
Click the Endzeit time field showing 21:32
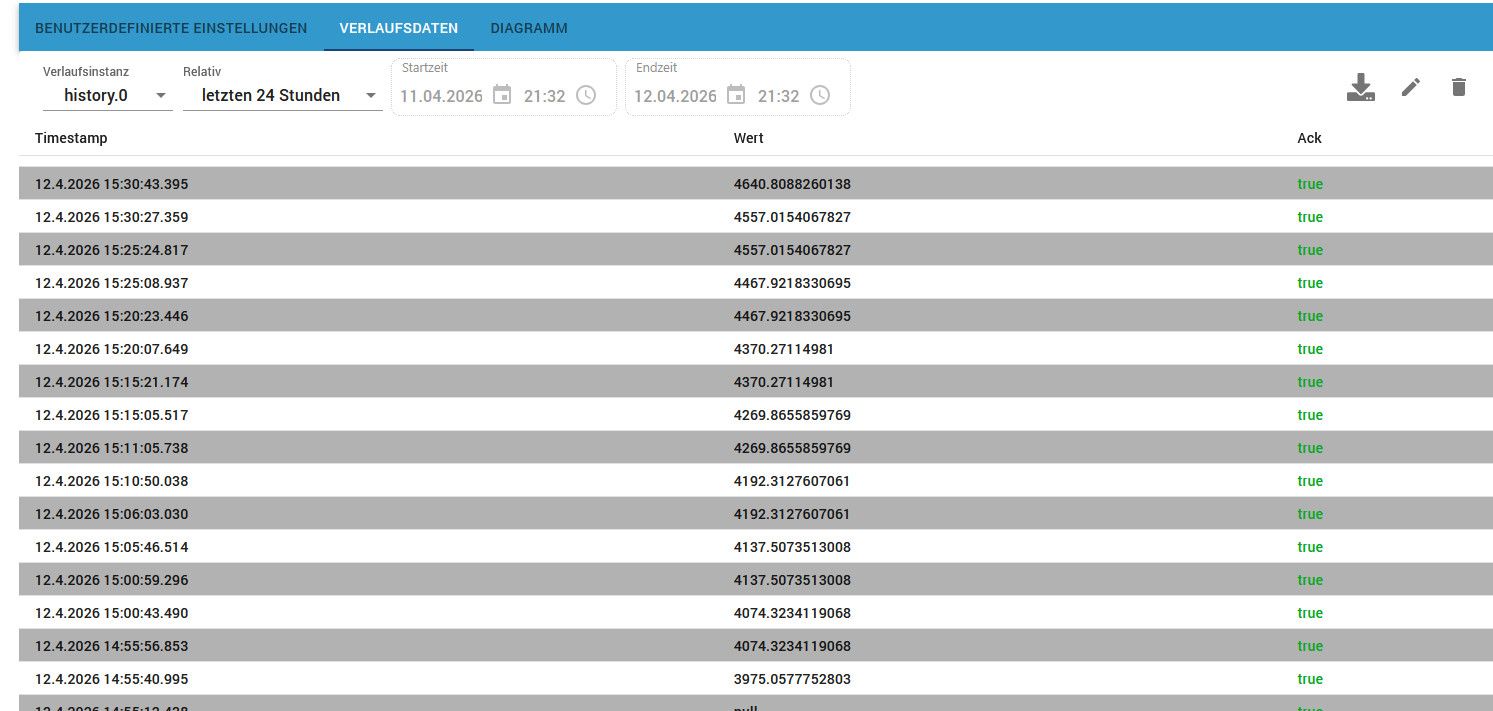(x=779, y=96)
